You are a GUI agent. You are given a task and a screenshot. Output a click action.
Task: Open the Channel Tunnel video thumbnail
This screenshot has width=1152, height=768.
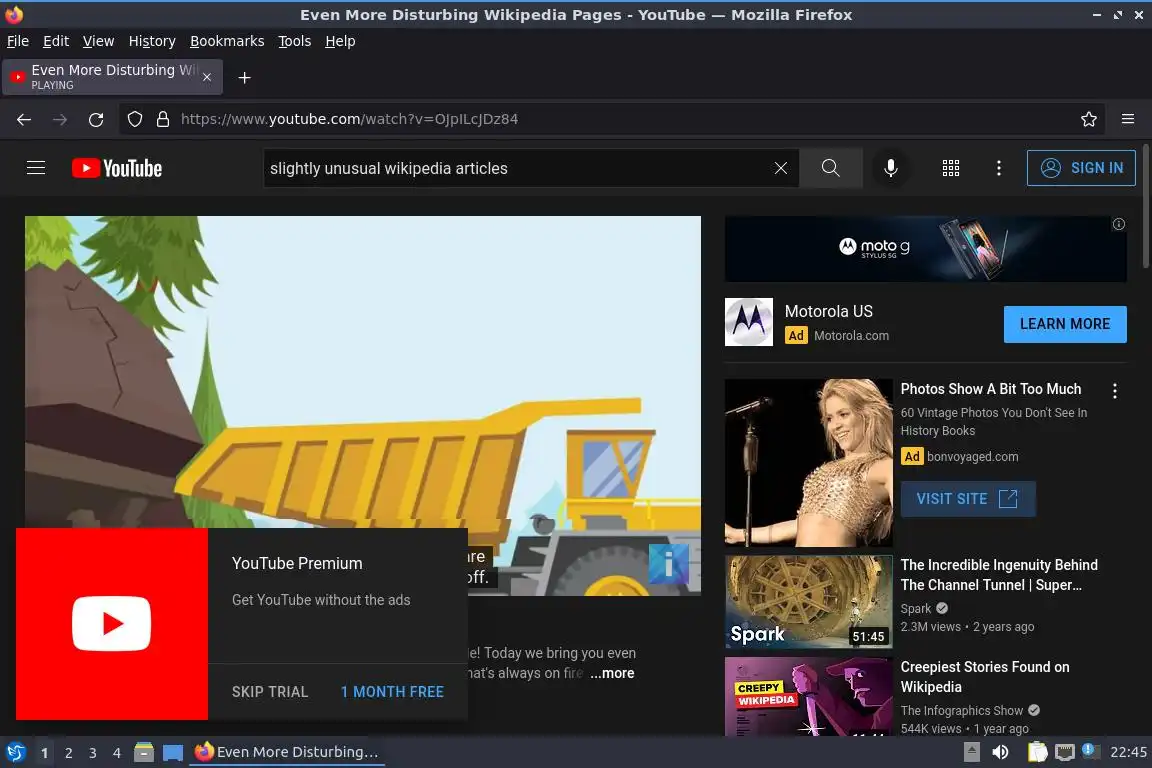[809, 602]
